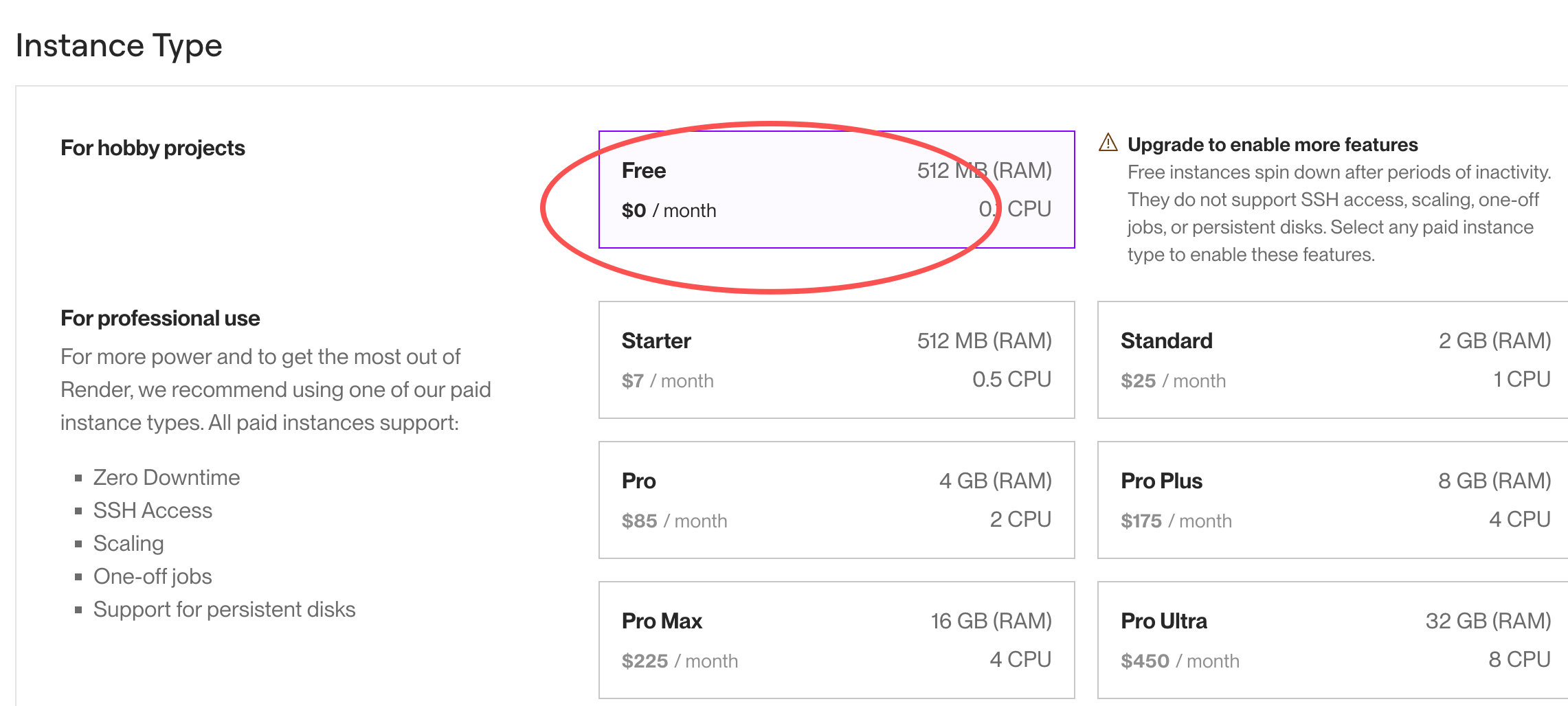Select the Free instance type card
This screenshot has height=706, width=1568.
pyautogui.click(x=836, y=190)
